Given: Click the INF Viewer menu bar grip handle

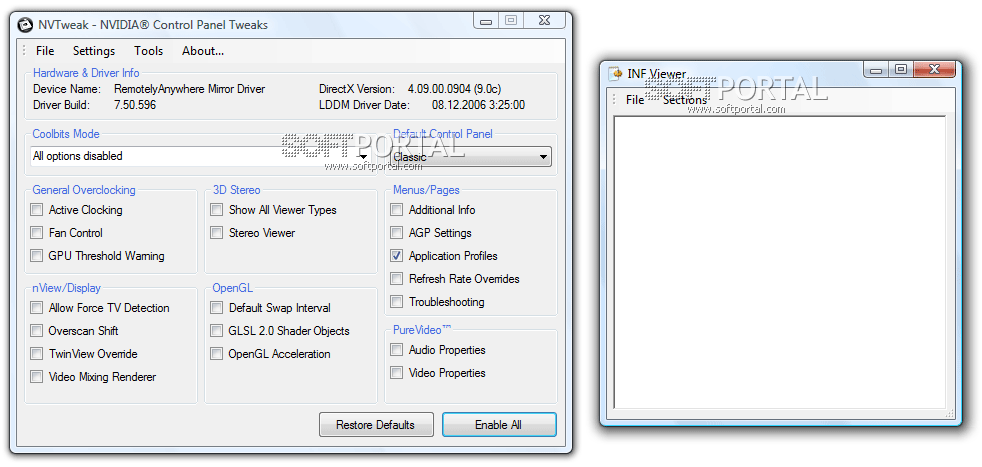Looking at the screenshot, I should (614, 100).
